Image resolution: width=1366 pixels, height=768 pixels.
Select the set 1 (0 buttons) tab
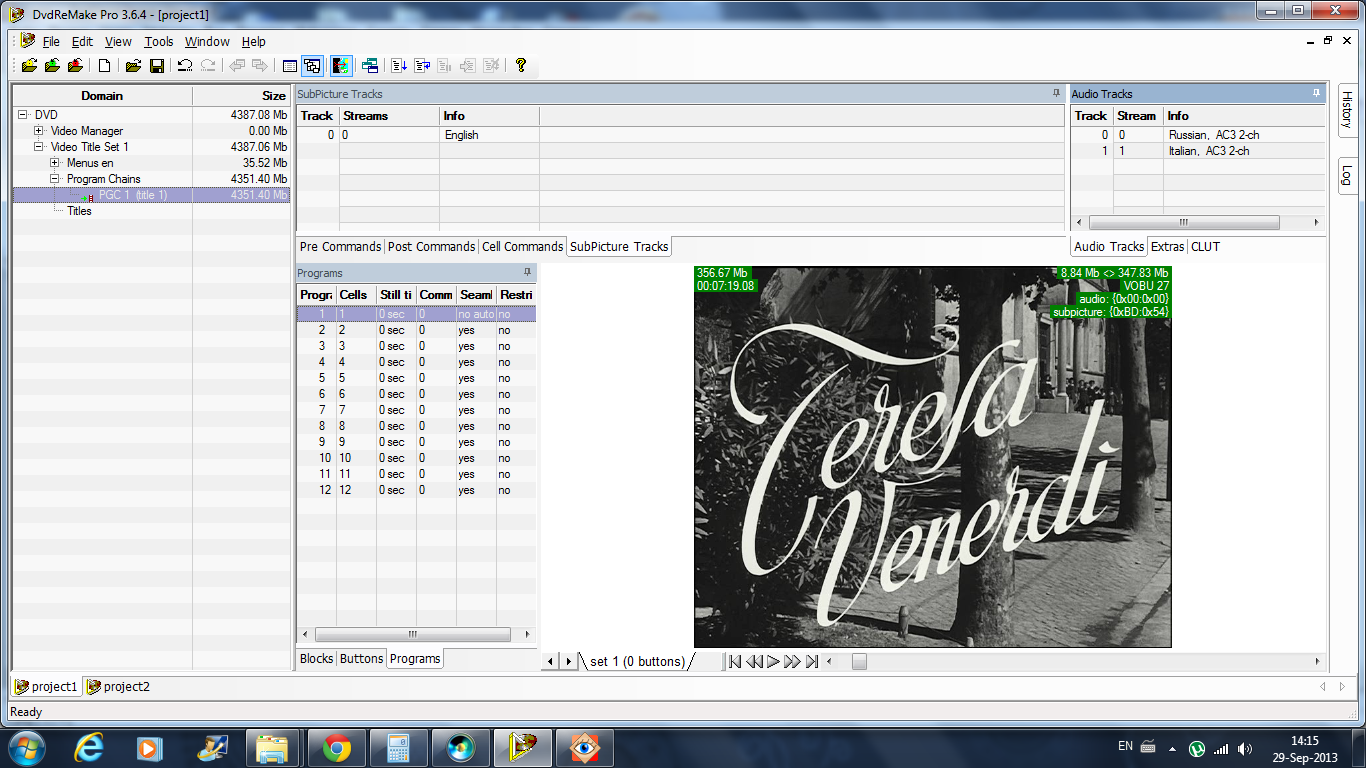[x=636, y=661]
